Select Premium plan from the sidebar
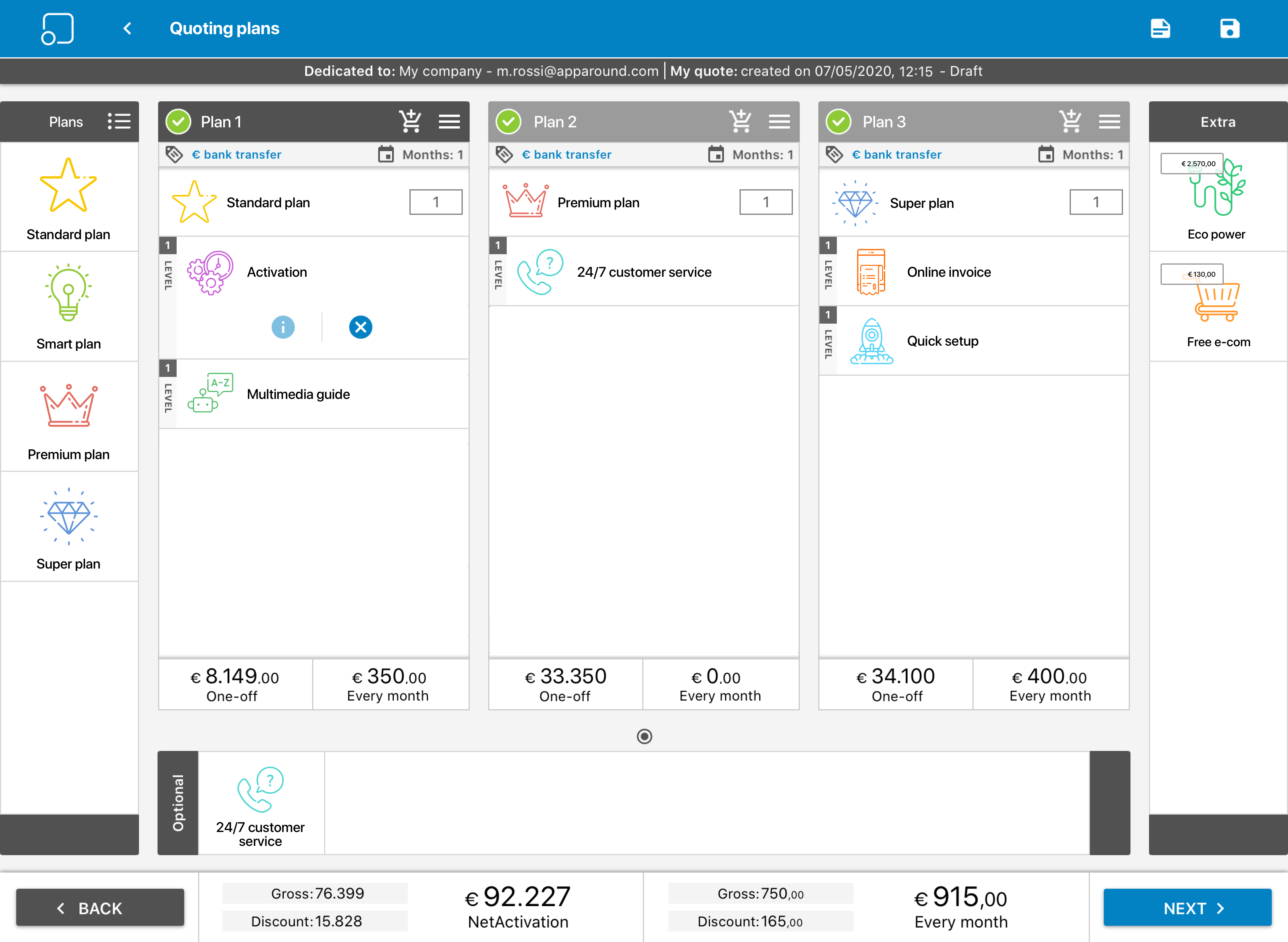The height and width of the screenshot is (942, 1288). coord(68,416)
